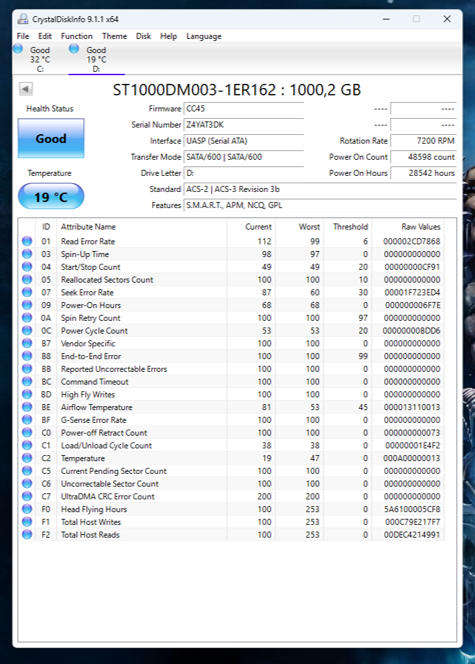Click status icon for Total Host Writes

tap(27, 521)
